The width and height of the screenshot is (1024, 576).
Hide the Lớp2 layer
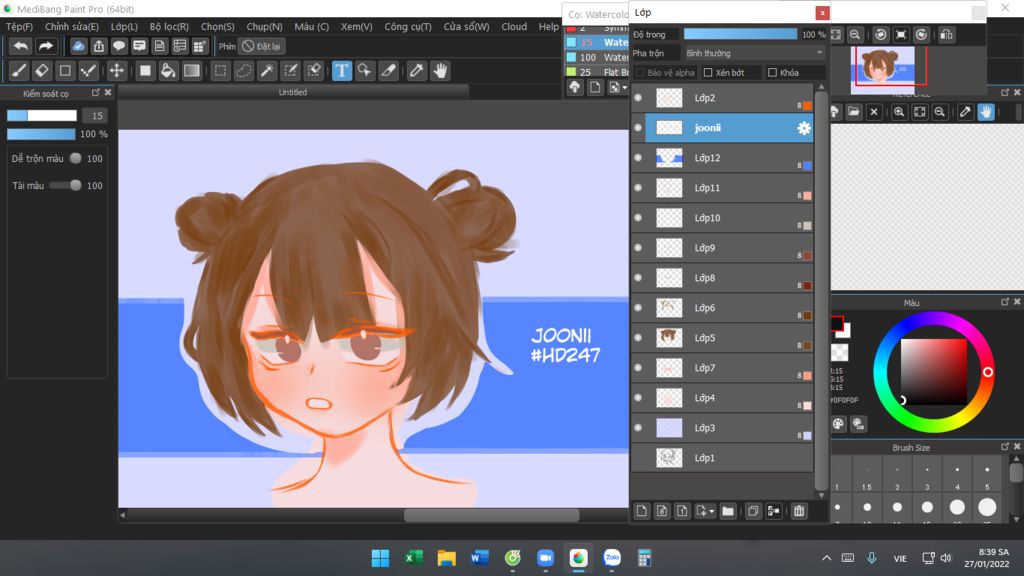(x=638, y=98)
